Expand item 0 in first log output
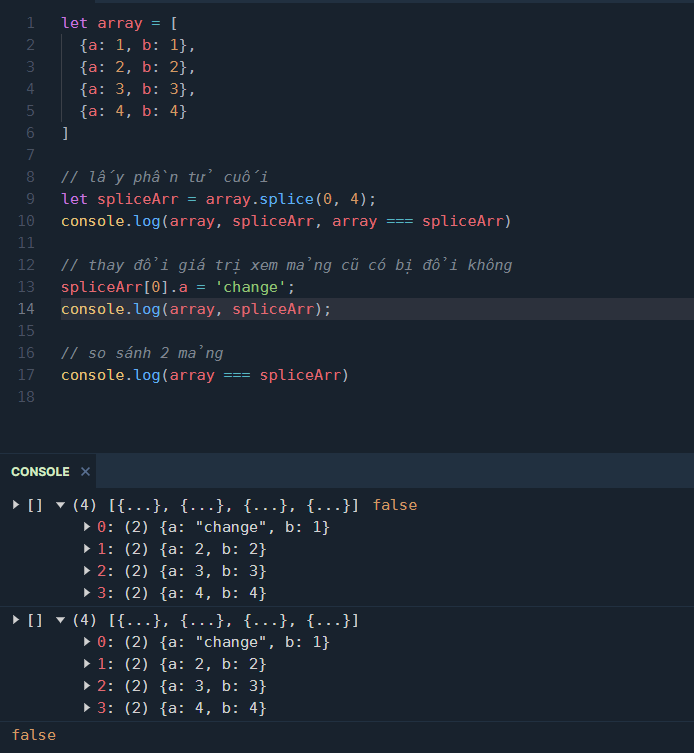 point(87,527)
